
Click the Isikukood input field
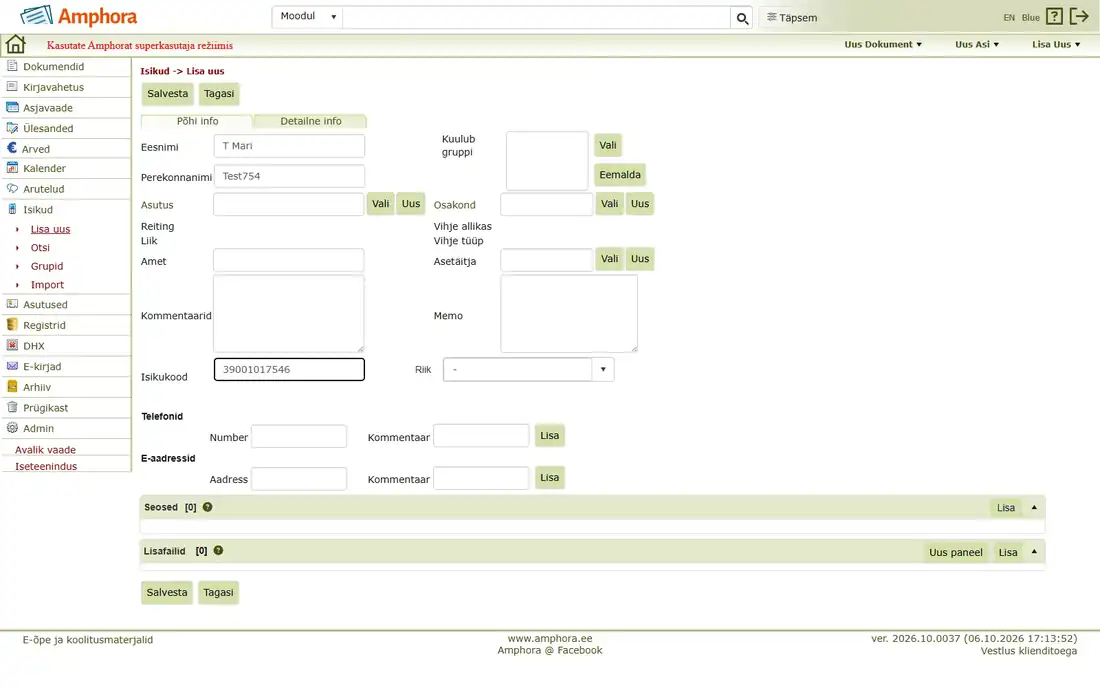point(289,370)
